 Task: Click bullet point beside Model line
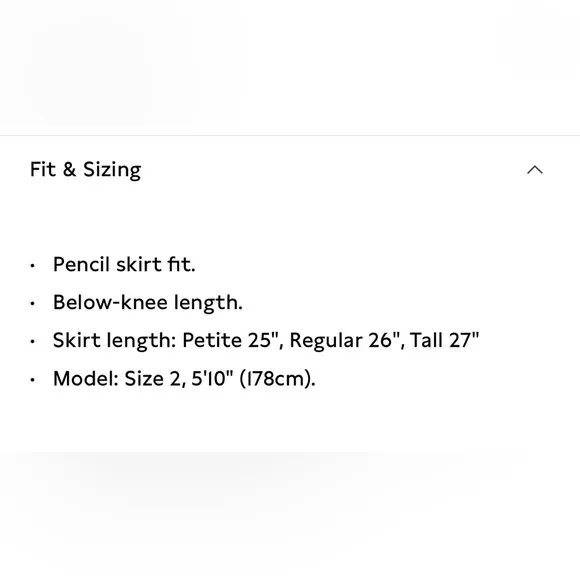click(33, 380)
